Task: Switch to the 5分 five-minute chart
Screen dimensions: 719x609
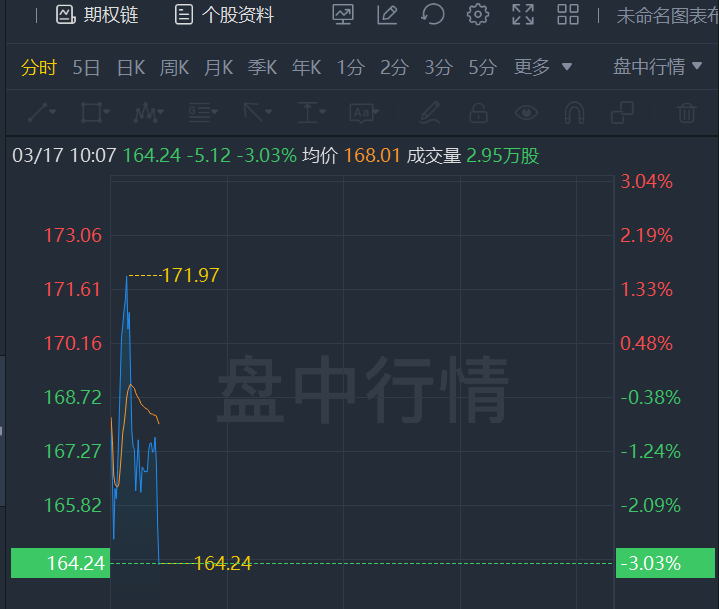Action: (482, 67)
